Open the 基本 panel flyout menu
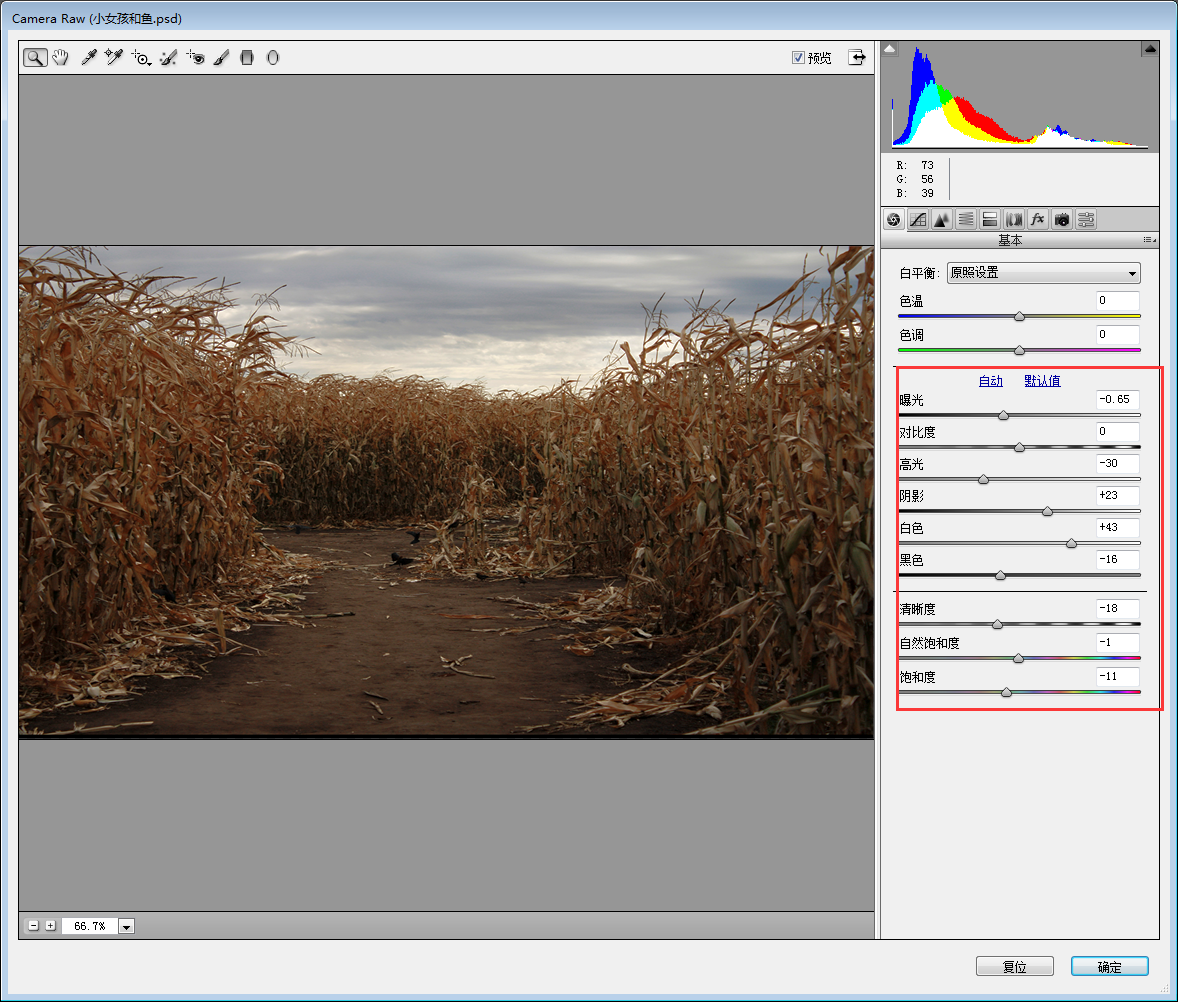Viewport: 1178px width, 1002px height. coord(1149,240)
